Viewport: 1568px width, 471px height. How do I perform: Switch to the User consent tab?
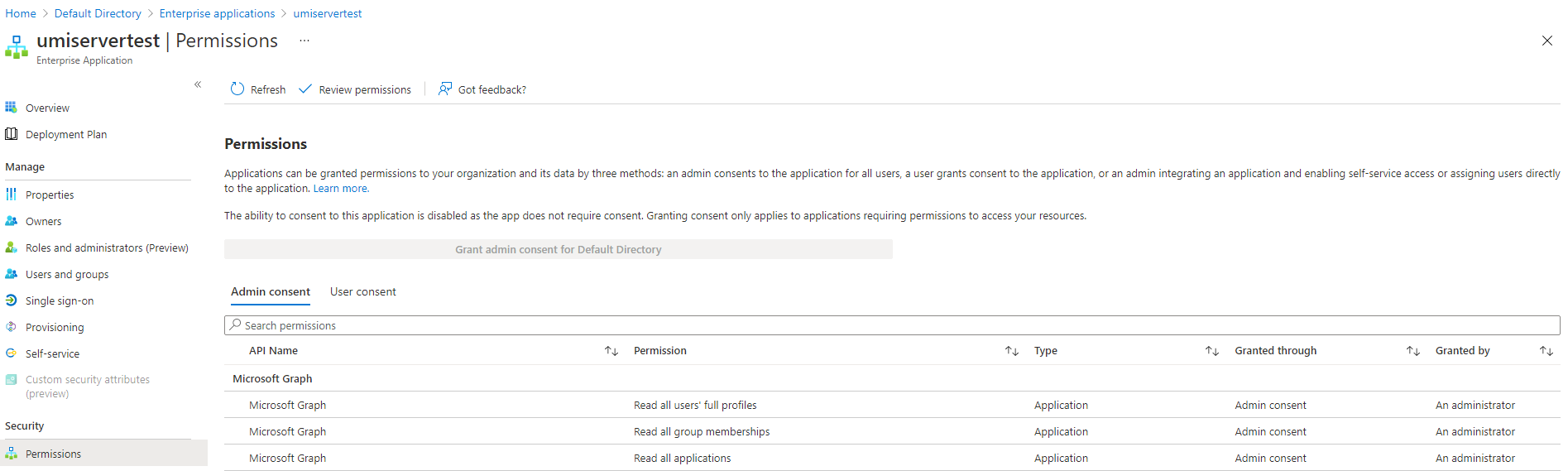(x=362, y=292)
